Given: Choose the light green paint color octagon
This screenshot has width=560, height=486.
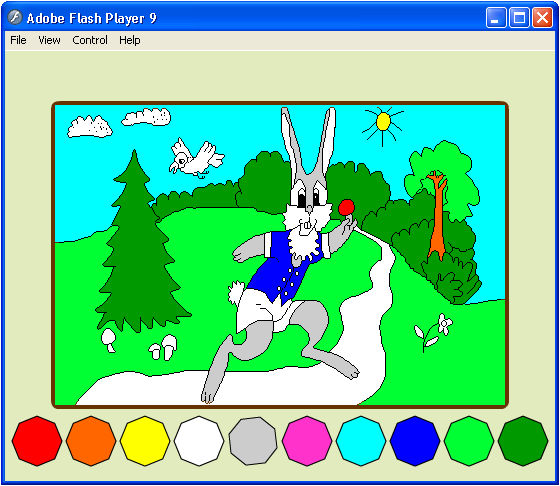Looking at the screenshot, I should (469, 441).
